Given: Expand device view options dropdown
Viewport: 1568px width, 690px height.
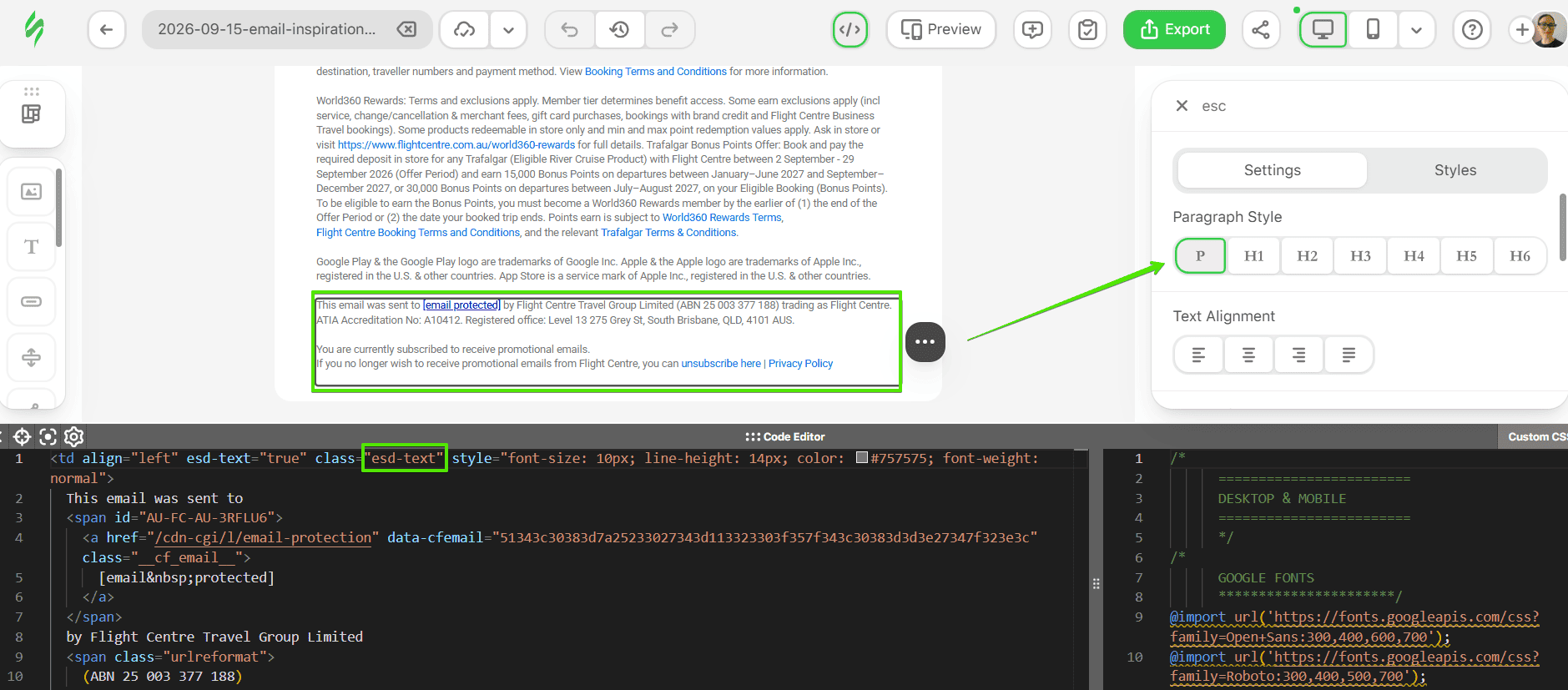Looking at the screenshot, I should point(1416,30).
